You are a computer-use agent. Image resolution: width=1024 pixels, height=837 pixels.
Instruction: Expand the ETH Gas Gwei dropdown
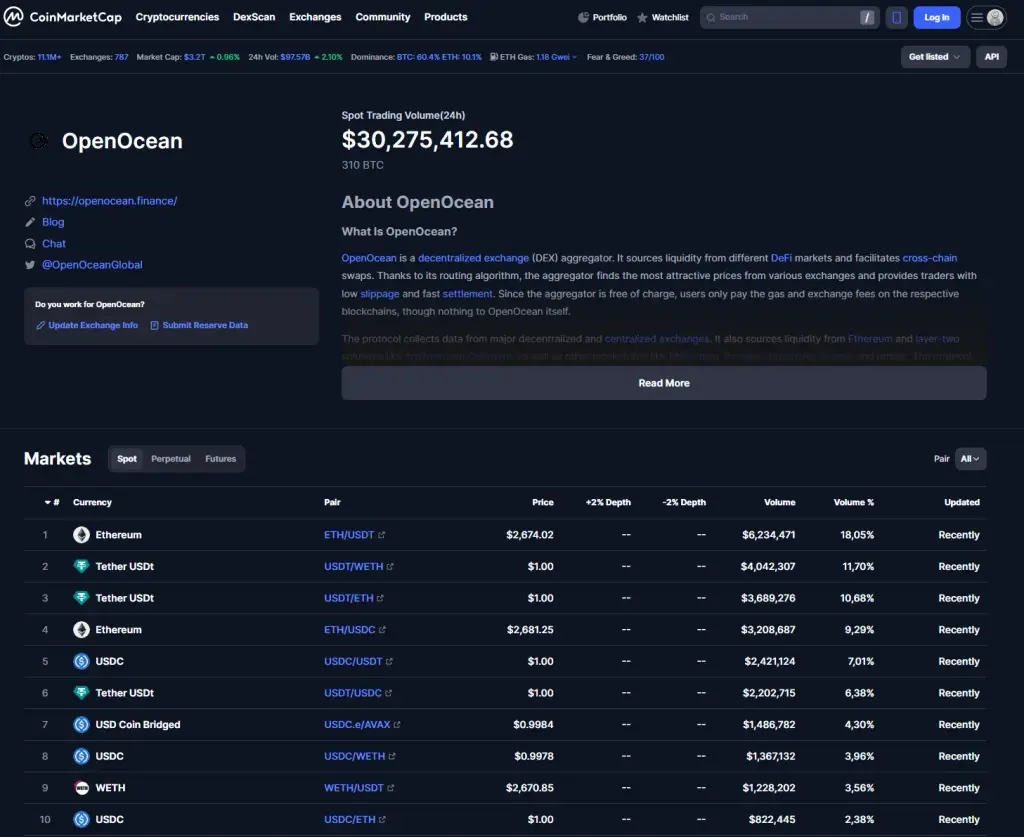(x=556, y=57)
